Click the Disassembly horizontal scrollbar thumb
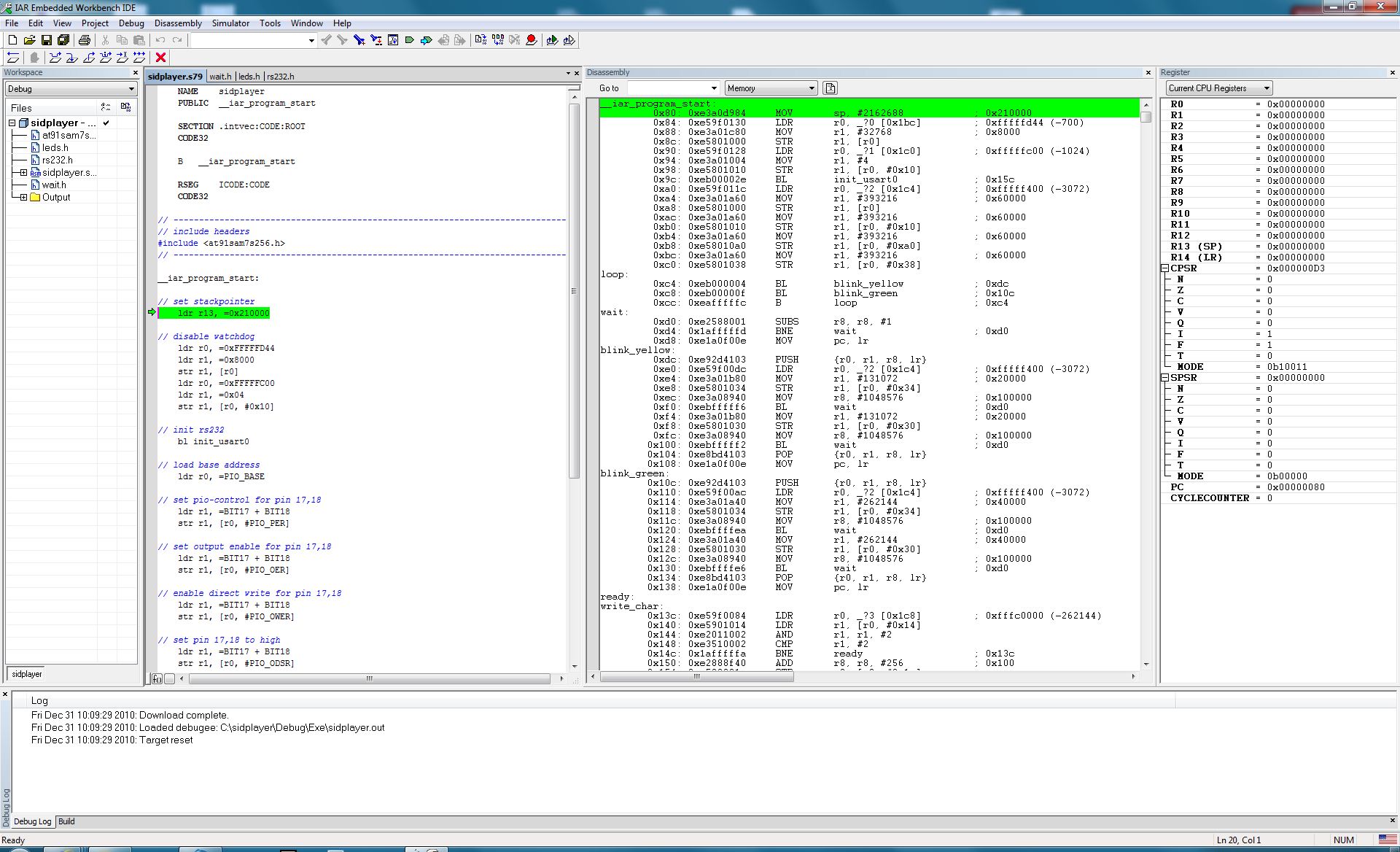The height and width of the screenshot is (852, 1400). coord(696,677)
